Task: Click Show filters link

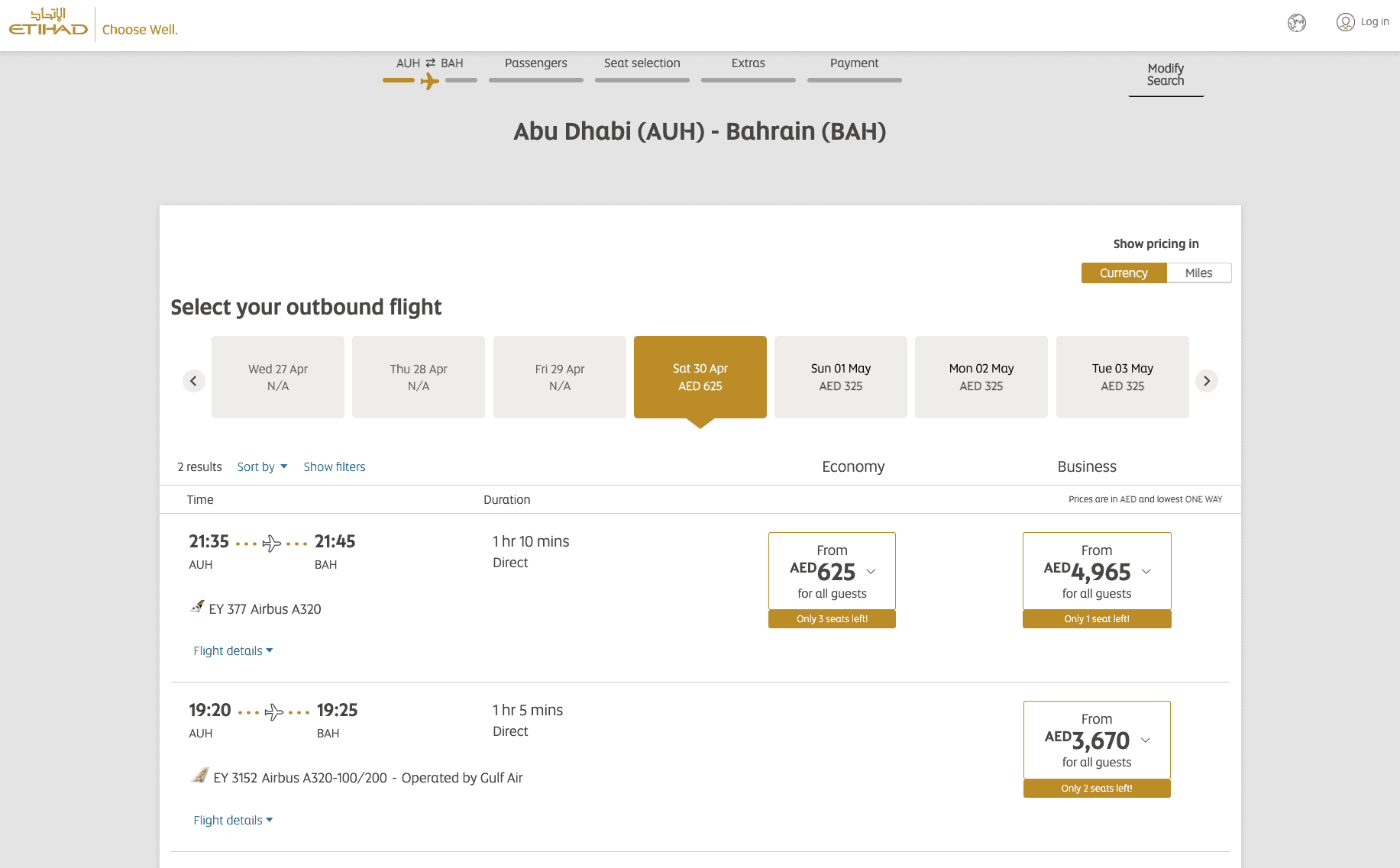Action: point(335,466)
